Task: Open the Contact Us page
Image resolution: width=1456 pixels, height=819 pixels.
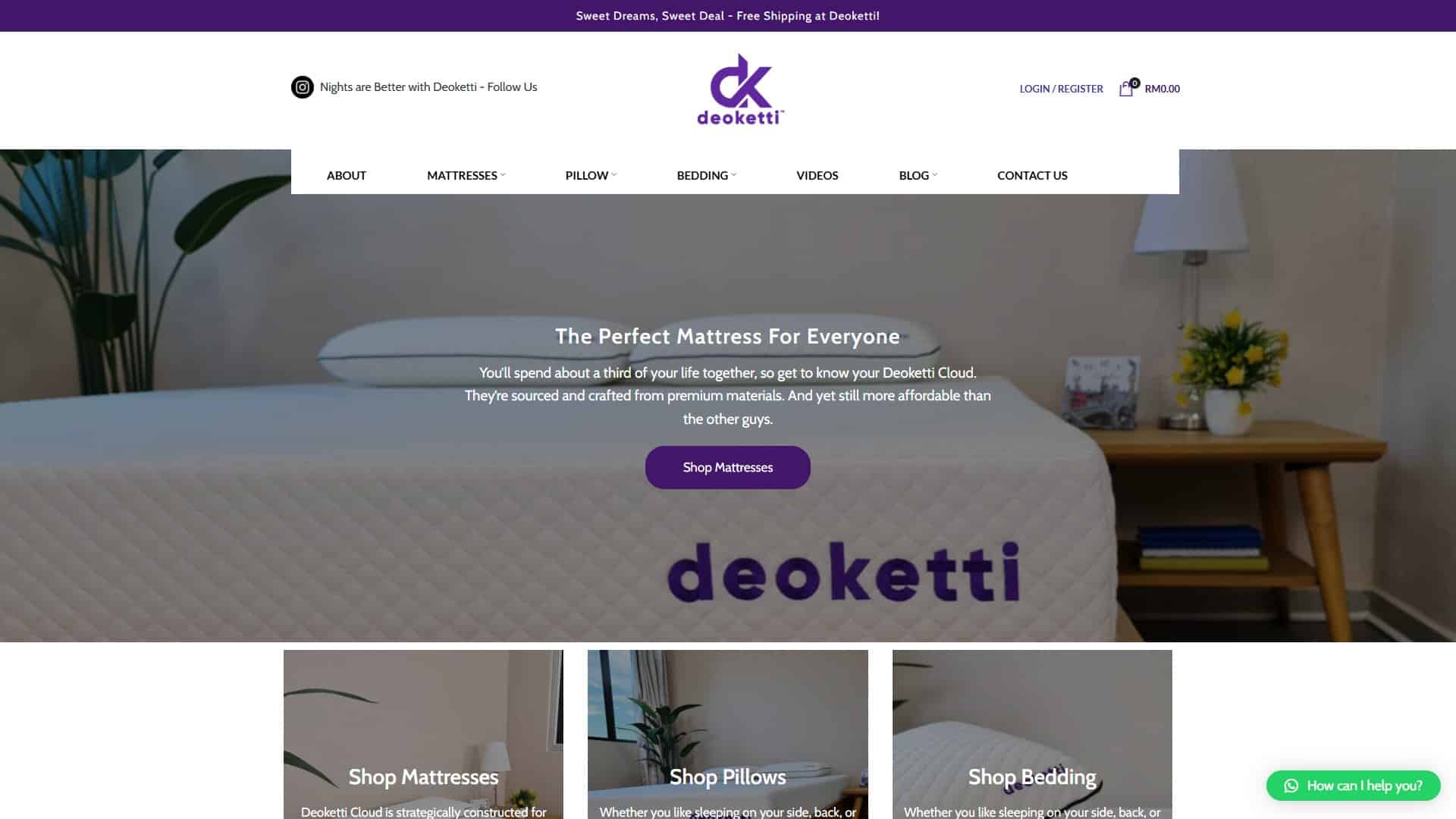Action: coord(1032,175)
